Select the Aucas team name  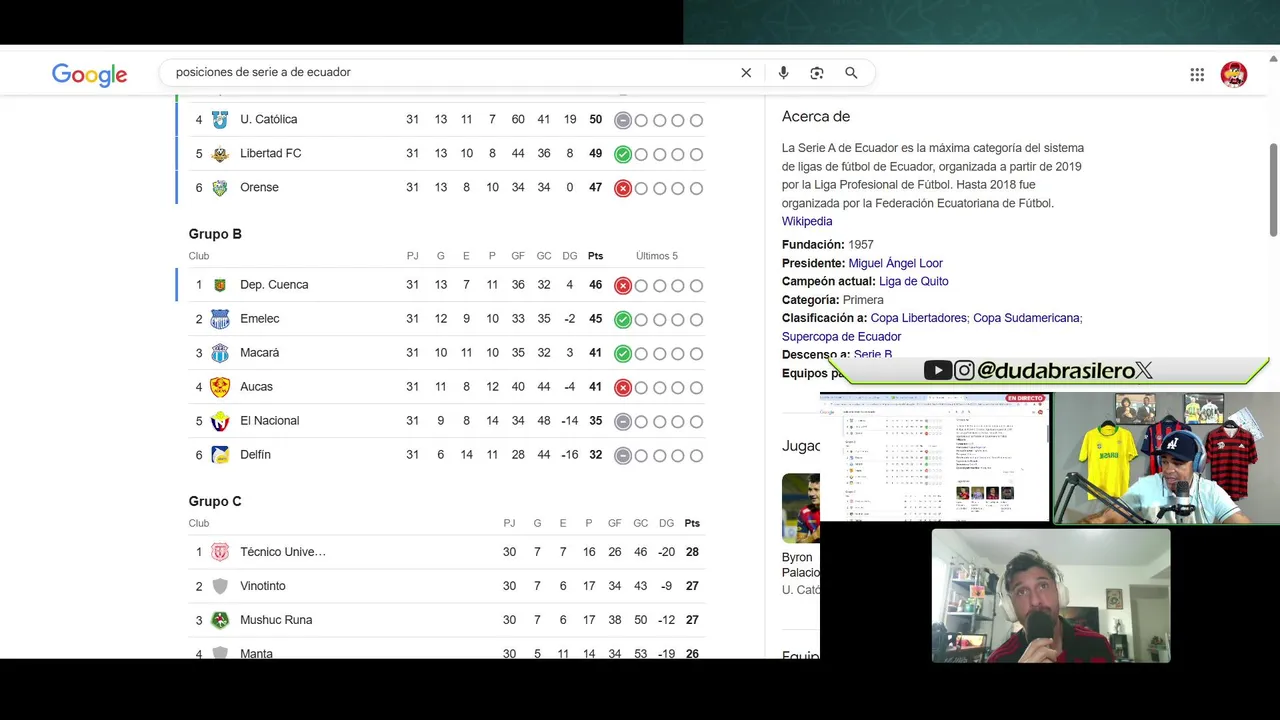click(256, 387)
